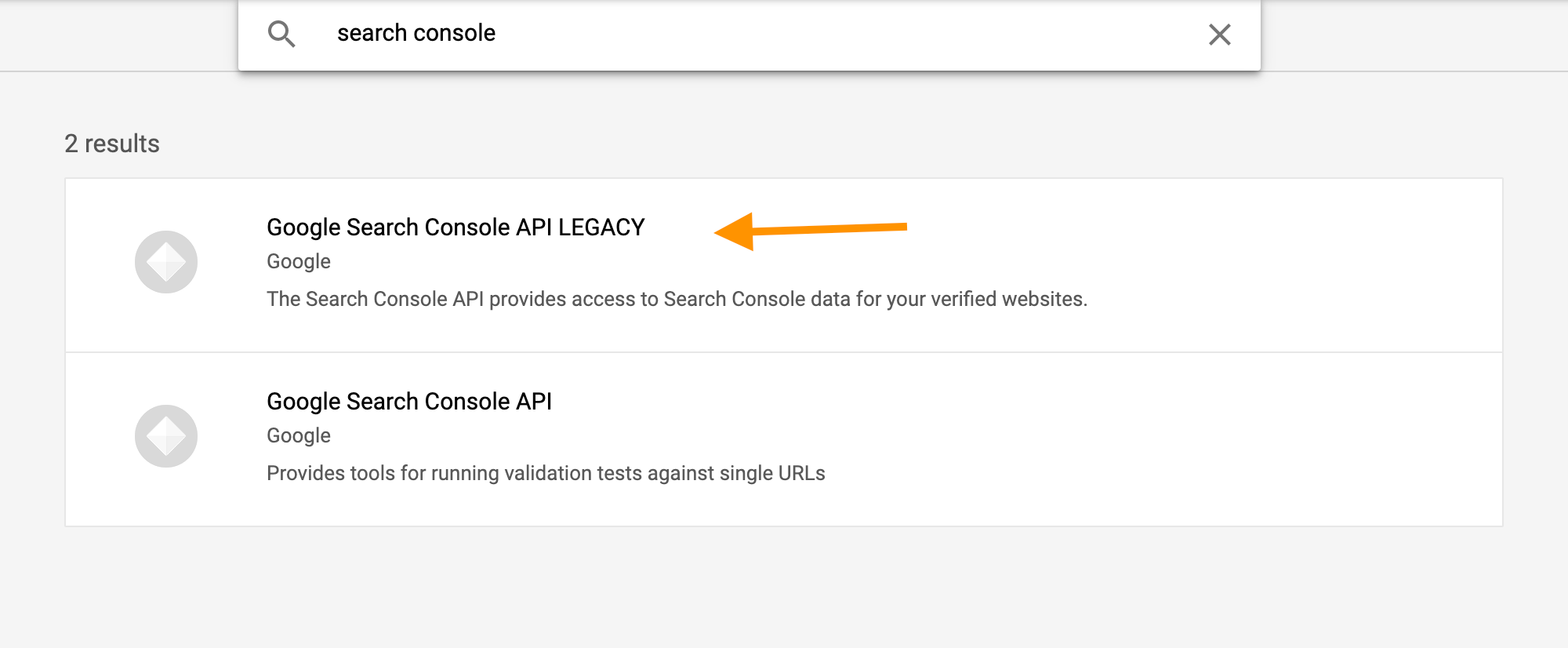The image size is (1568, 648).
Task: Open the non-legacy Google Search Console API result
Action: pyautogui.click(x=409, y=402)
